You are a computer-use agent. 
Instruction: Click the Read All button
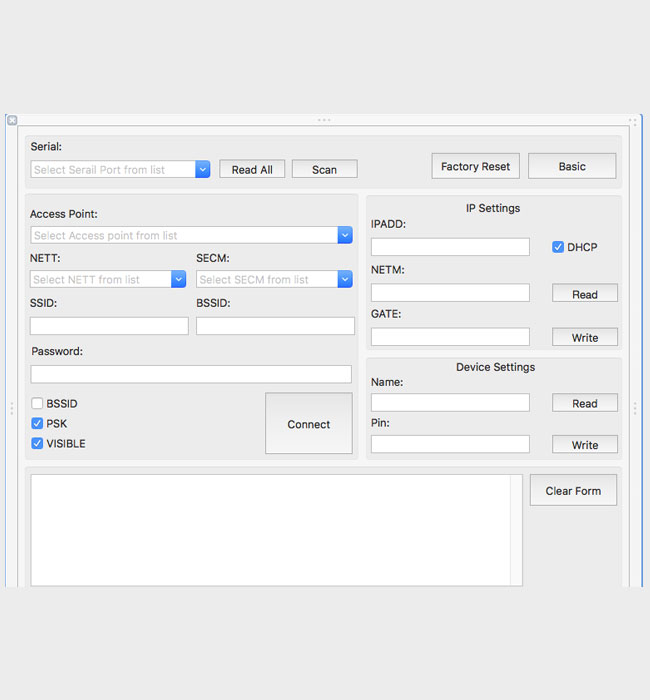(252, 169)
